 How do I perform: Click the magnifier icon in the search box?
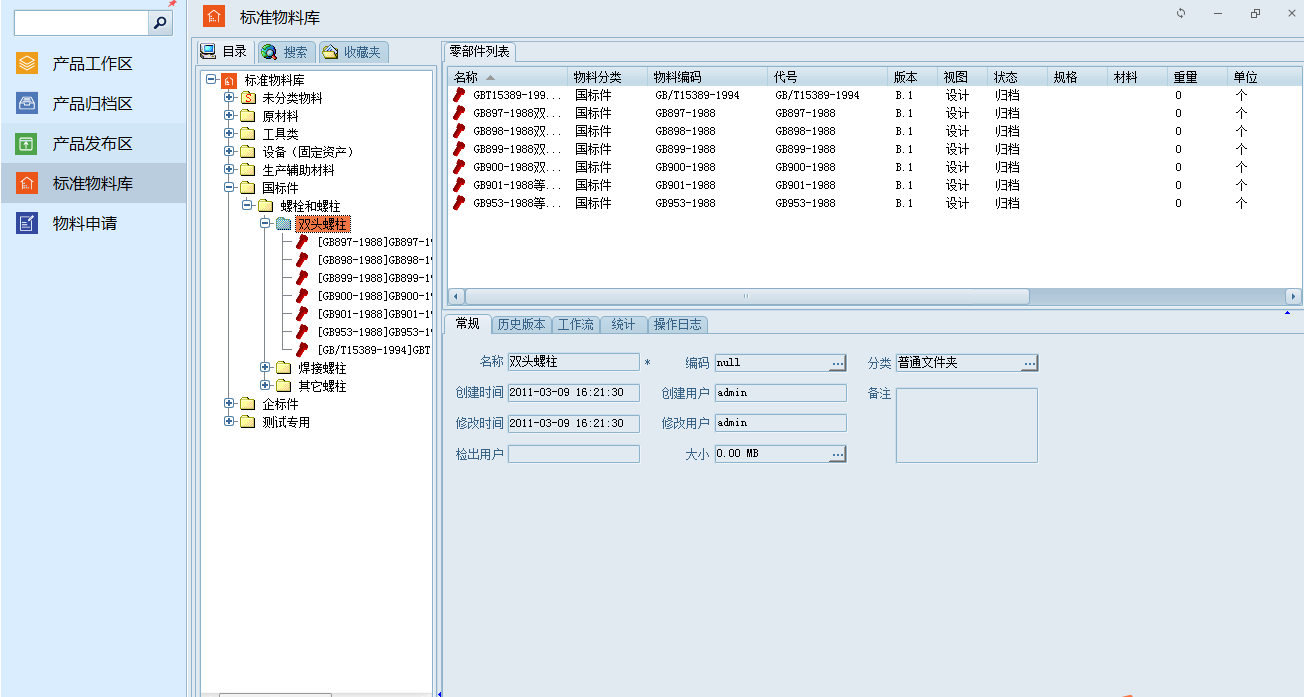160,21
